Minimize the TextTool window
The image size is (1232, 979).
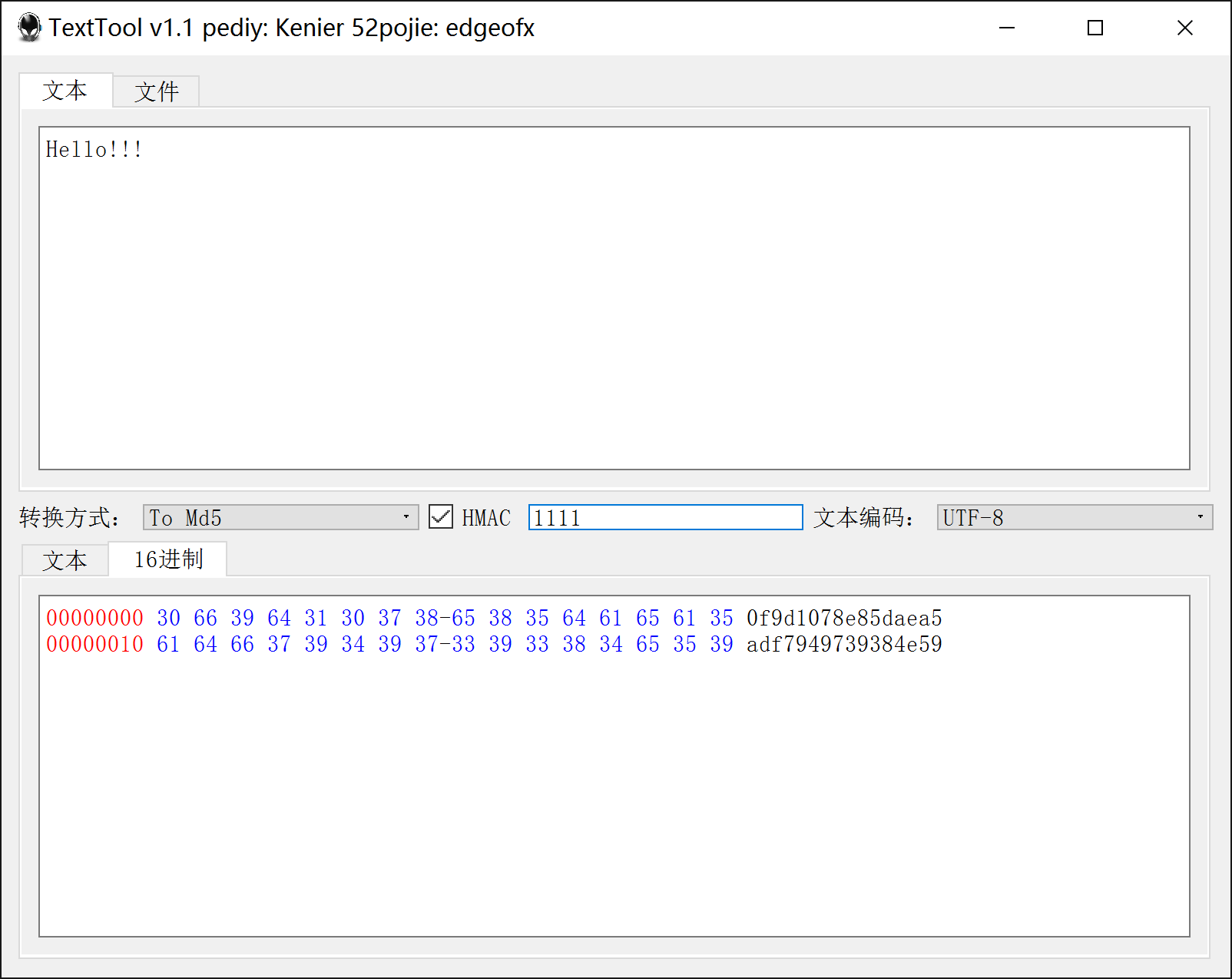tap(1007, 28)
